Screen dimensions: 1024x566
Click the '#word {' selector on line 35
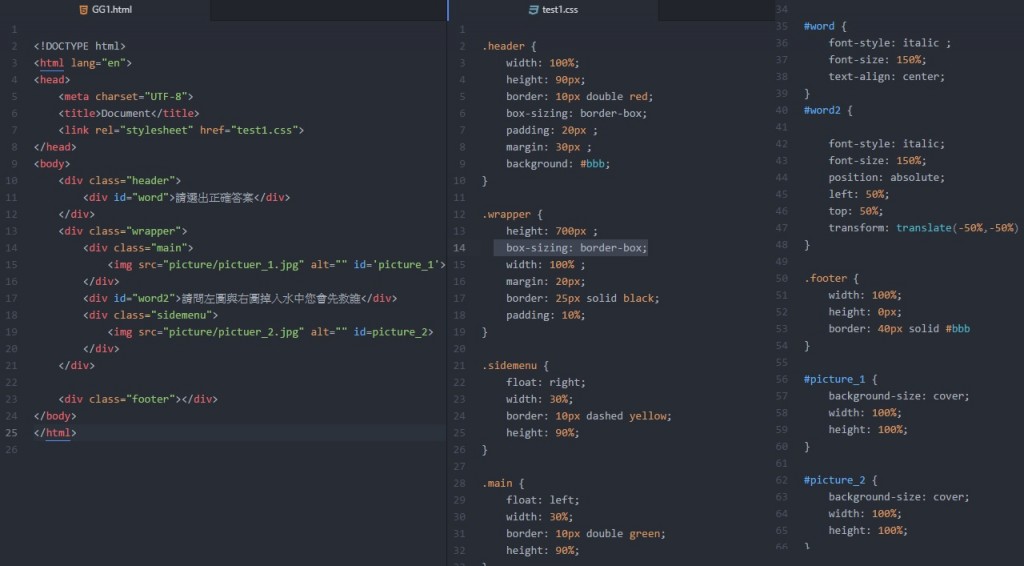click(x=825, y=26)
